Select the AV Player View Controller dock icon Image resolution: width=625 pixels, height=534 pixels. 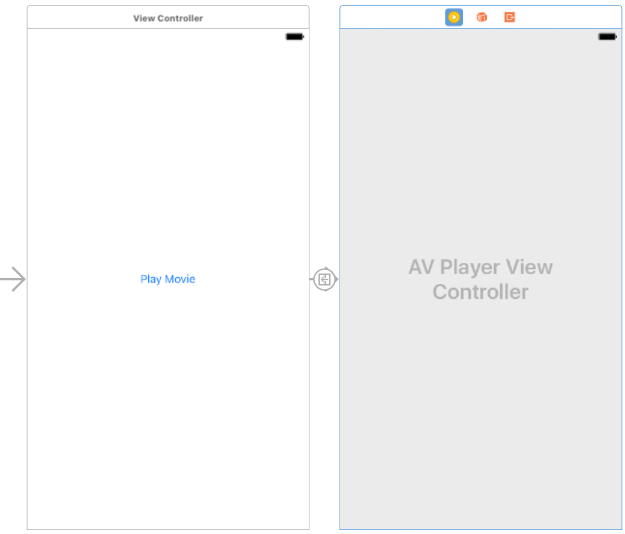454,17
